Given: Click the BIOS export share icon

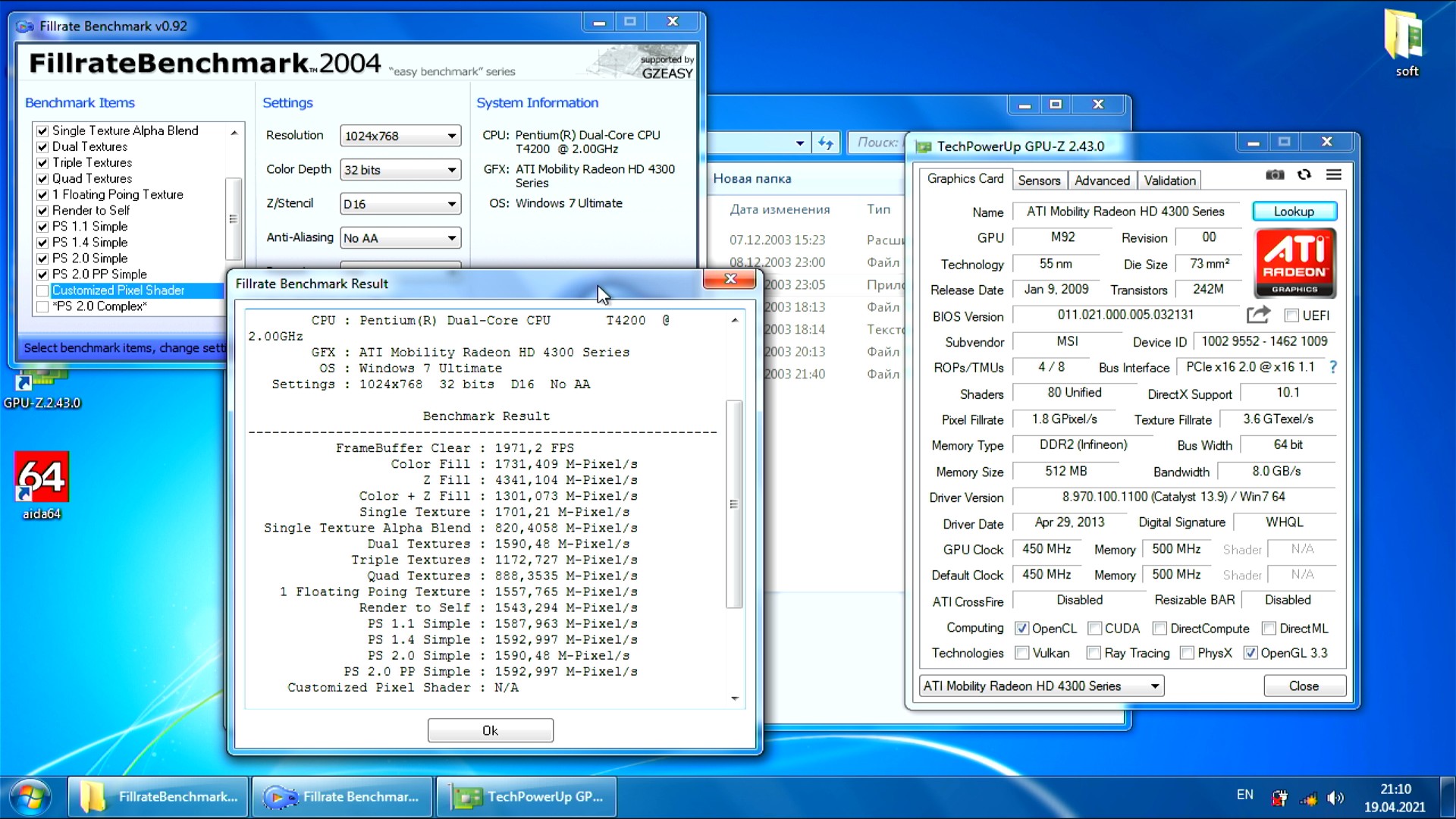Looking at the screenshot, I should (x=1258, y=315).
